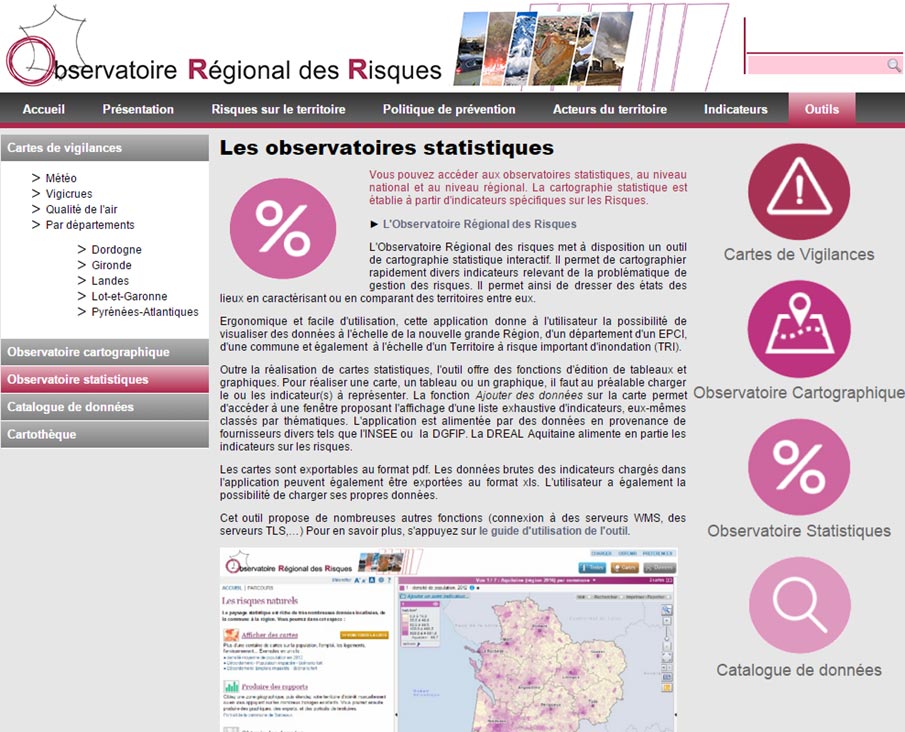Click the Observatoire Cartographique label on right
This screenshot has height=732, width=905.
(799, 393)
